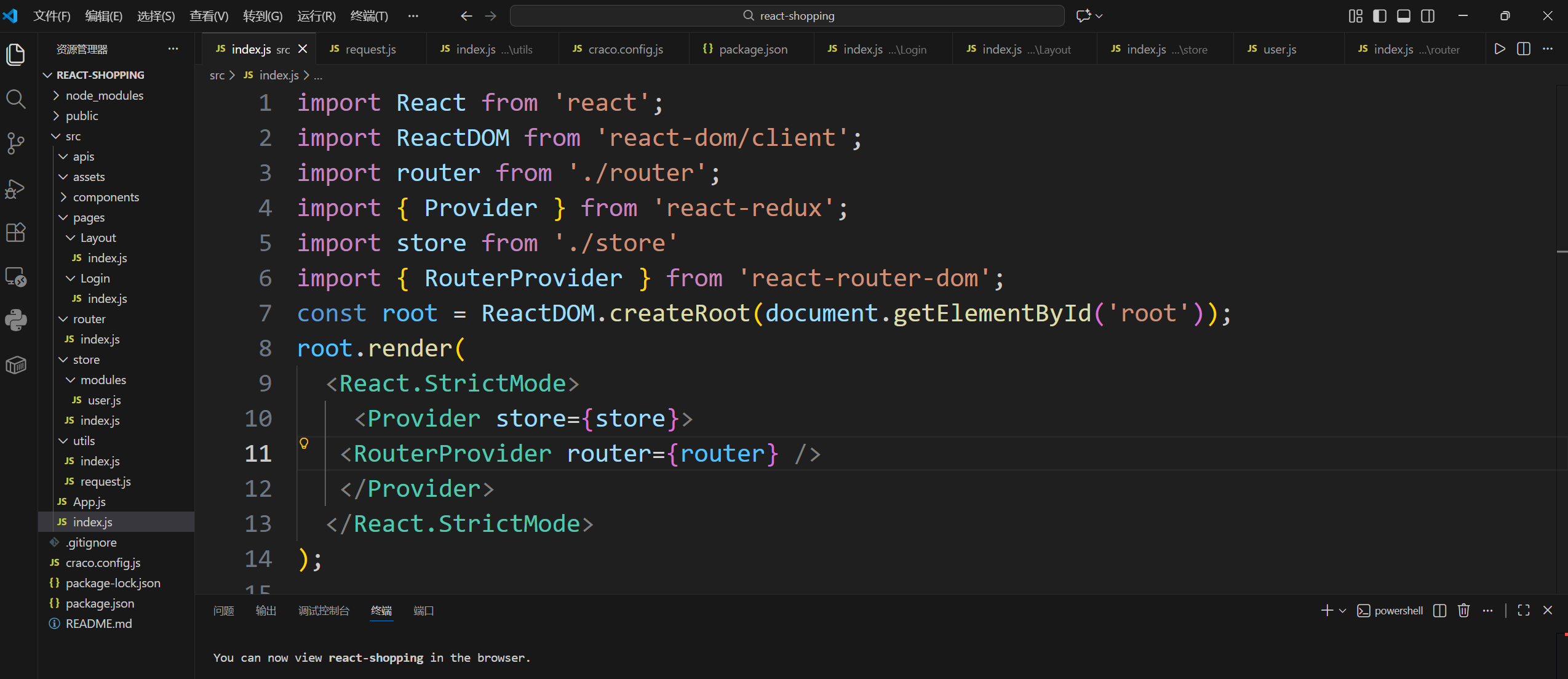Split the editor to the right
Viewport: 1568px width, 679px height.
pos(1524,49)
